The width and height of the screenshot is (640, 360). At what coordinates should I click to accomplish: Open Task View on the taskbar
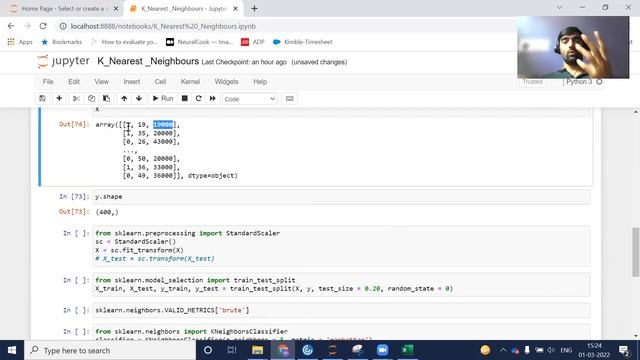pos(232,350)
